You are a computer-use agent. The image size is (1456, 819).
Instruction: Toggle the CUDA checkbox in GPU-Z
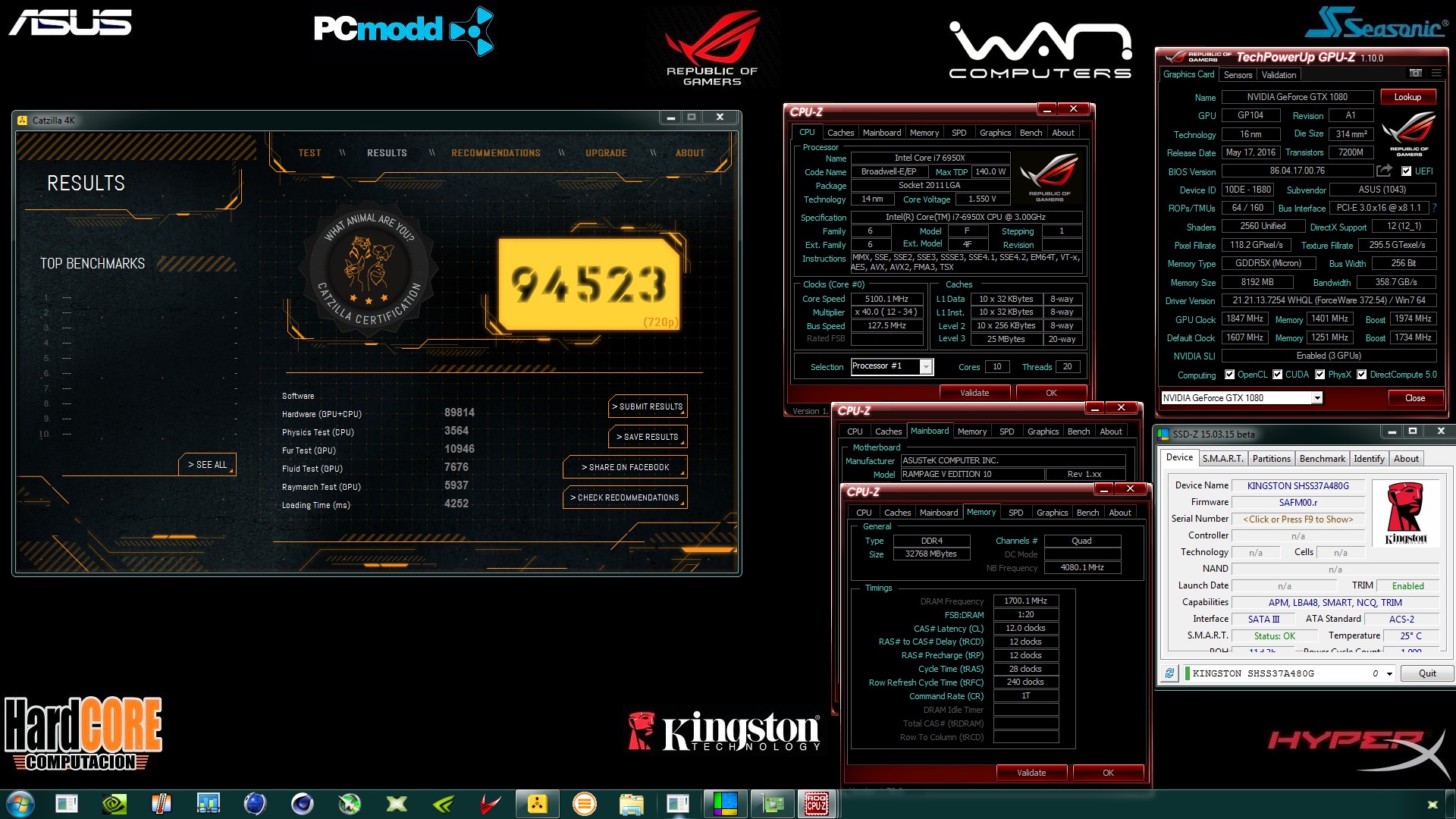click(x=1277, y=375)
